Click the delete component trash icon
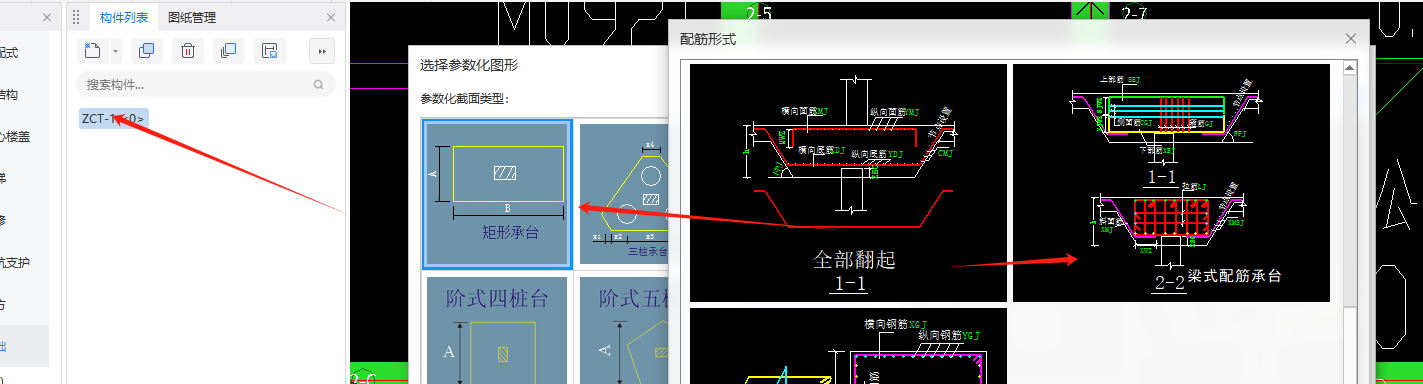The image size is (1423, 384). (187, 51)
